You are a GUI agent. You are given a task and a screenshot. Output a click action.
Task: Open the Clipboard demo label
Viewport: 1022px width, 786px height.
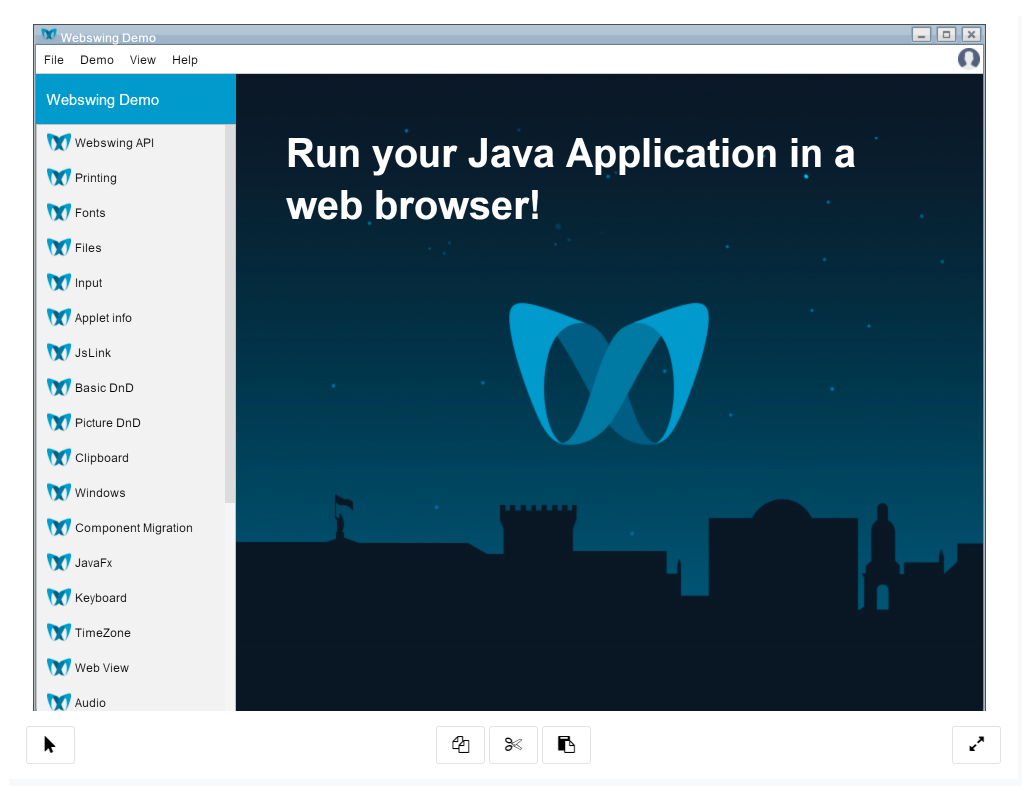pos(102,458)
